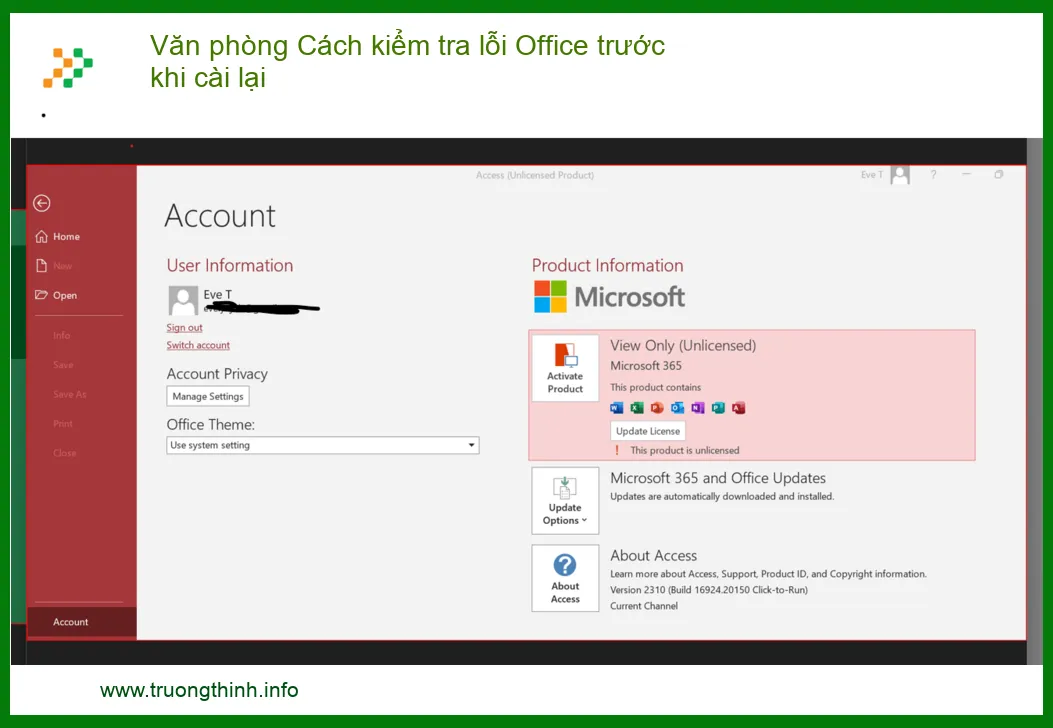Click the PowerPoint app icon
Viewport: 1053px width, 728px height.
pyautogui.click(x=657, y=408)
